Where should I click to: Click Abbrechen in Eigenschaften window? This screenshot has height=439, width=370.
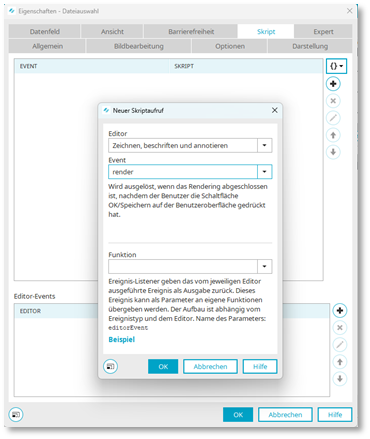(285, 415)
